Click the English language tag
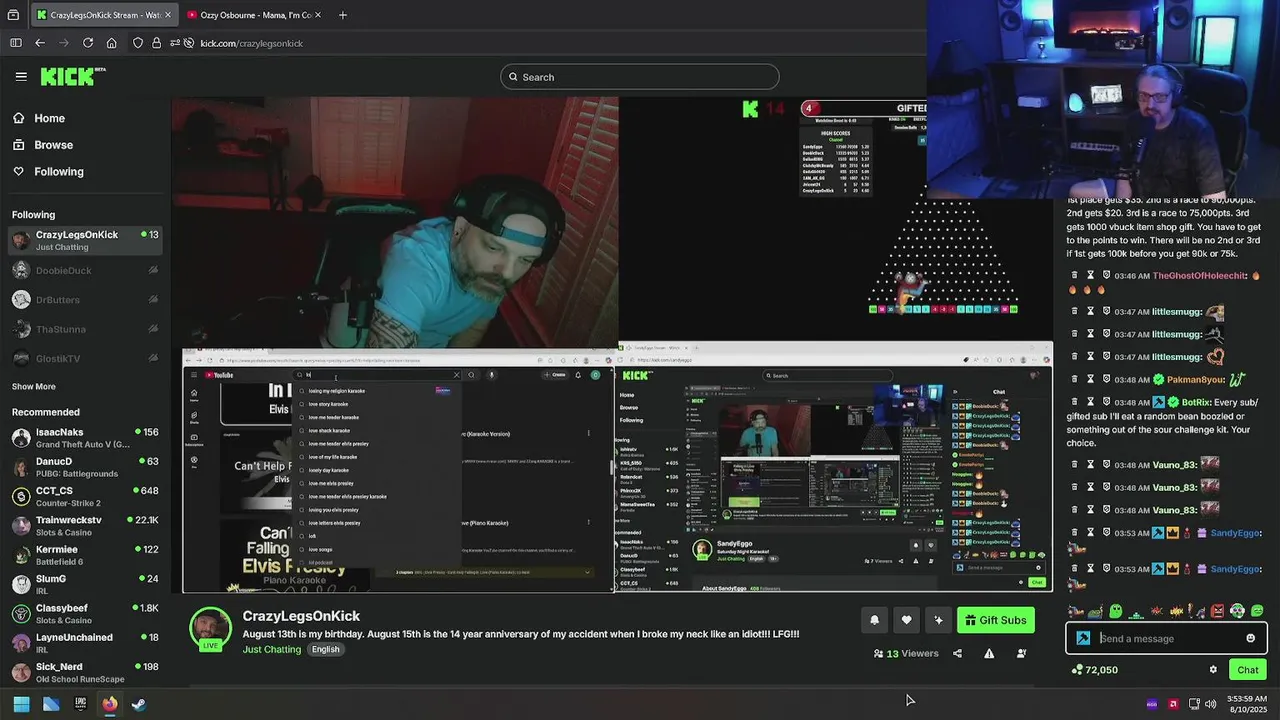 point(325,649)
